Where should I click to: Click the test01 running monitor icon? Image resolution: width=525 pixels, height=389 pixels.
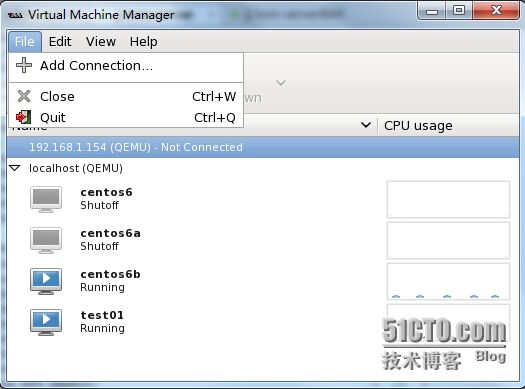coord(46,322)
